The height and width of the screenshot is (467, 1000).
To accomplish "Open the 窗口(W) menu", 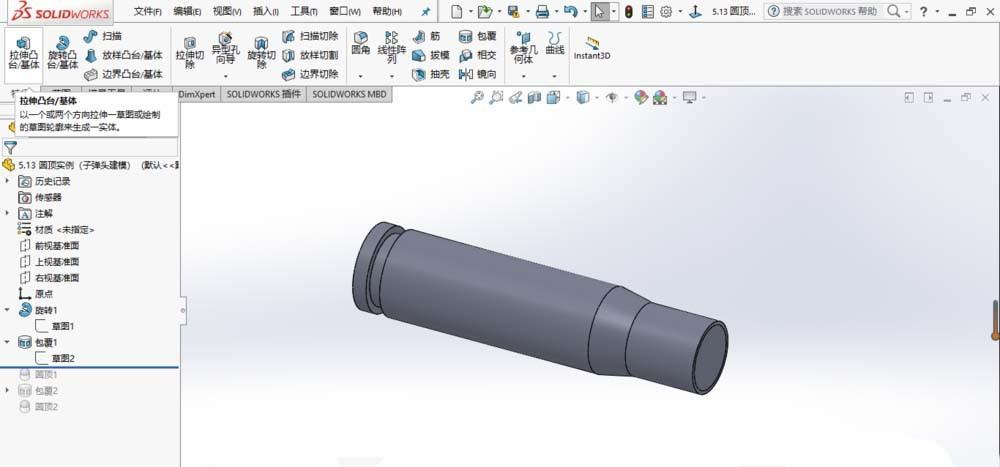I will tap(345, 11).
